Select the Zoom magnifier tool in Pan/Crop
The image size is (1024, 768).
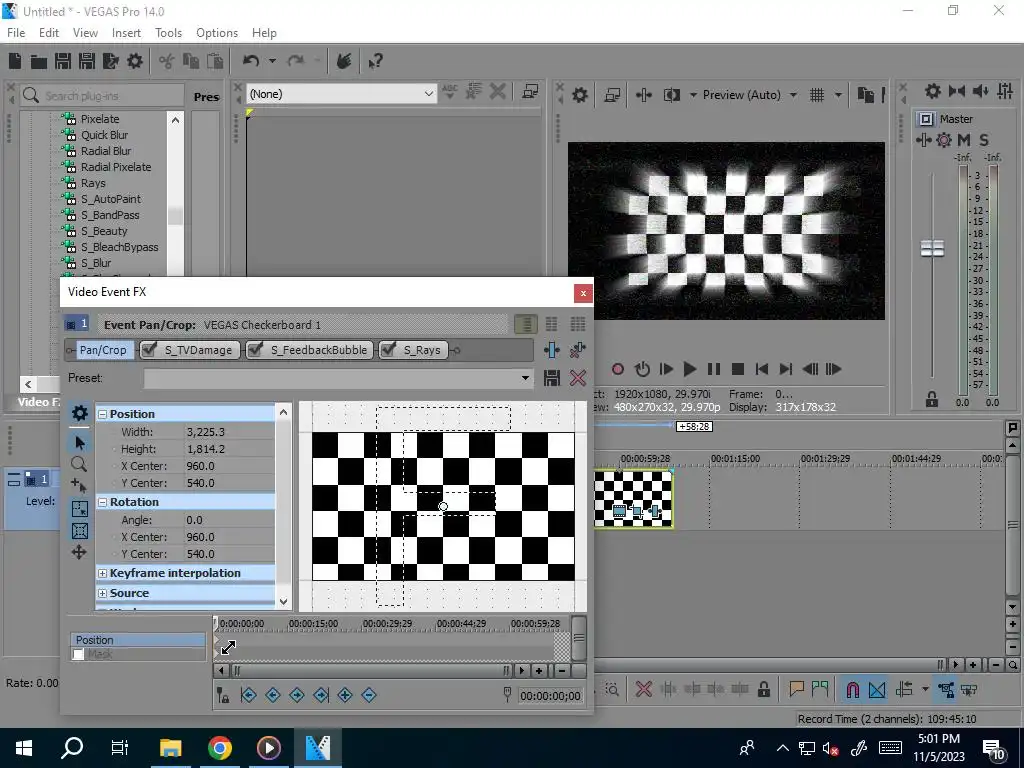pyautogui.click(x=79, y=464)
